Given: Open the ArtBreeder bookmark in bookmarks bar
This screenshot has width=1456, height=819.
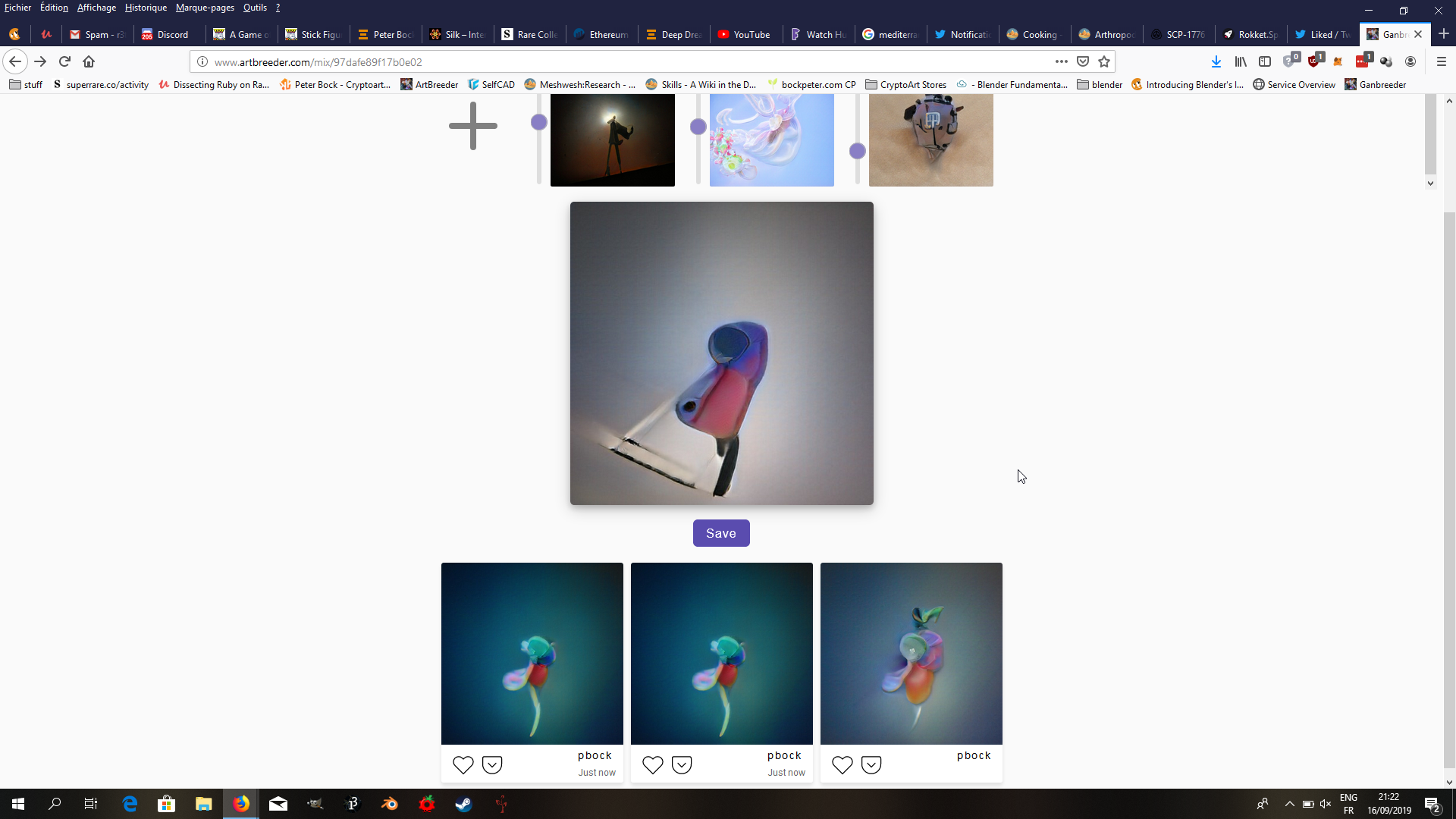Looking at the screenshot, I should coord(429,84).
